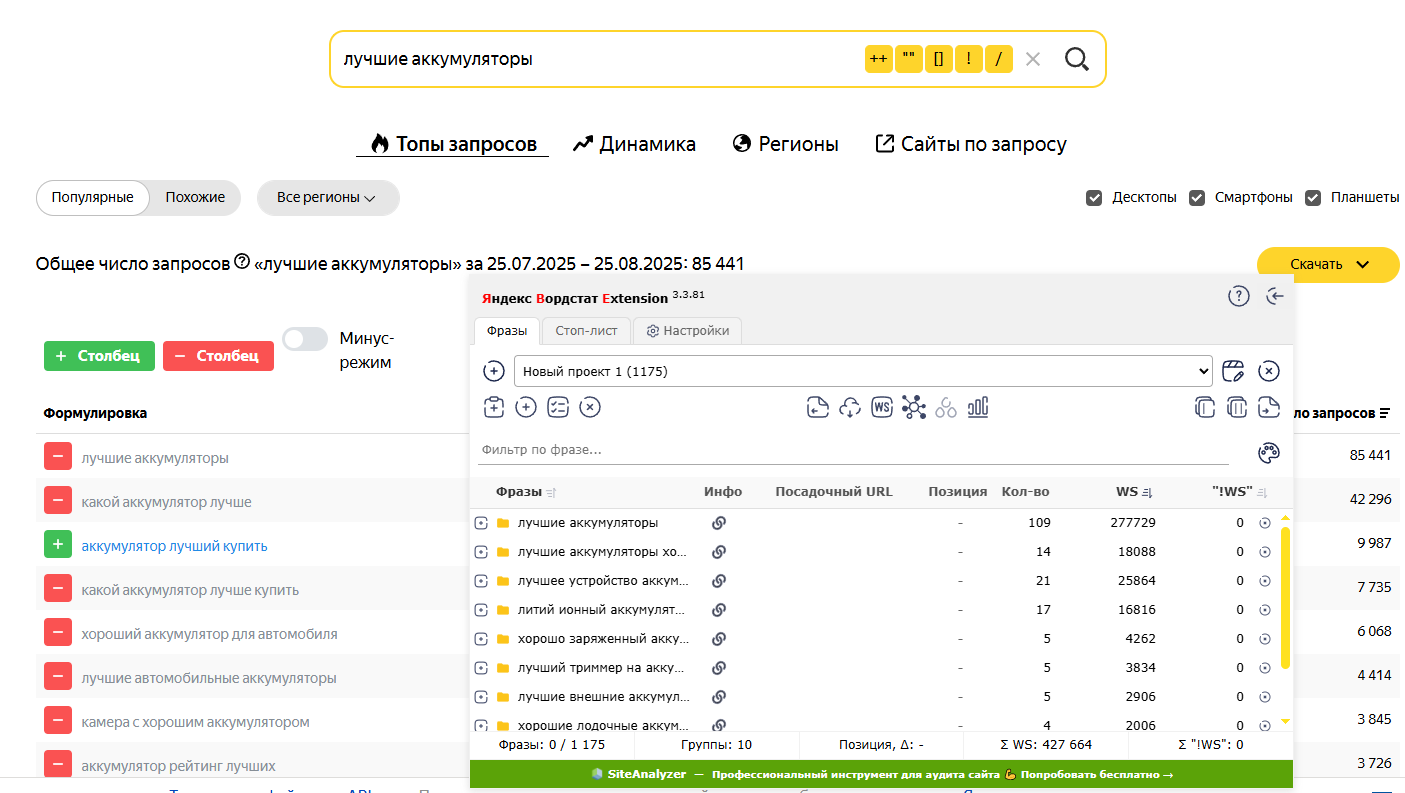Click target icon on the 277729 row
This screenshot has height=793, width=1405.
(1265, 522)
